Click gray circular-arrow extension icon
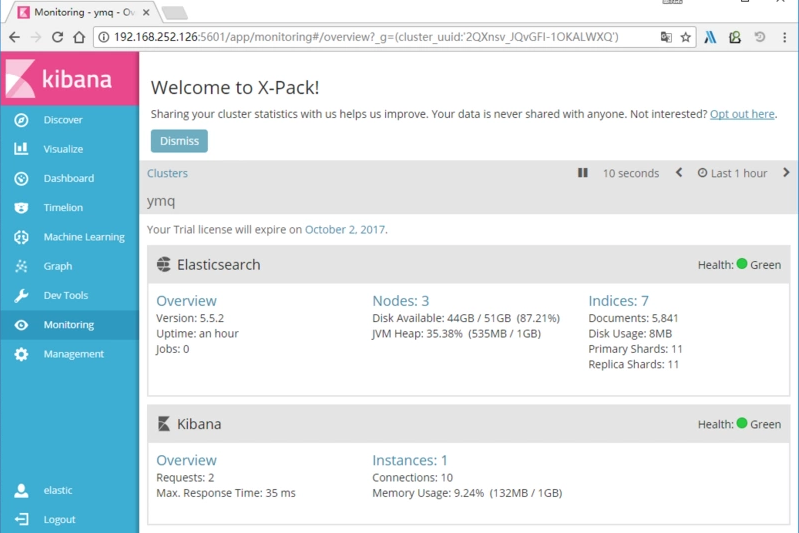 coord(760,37)
